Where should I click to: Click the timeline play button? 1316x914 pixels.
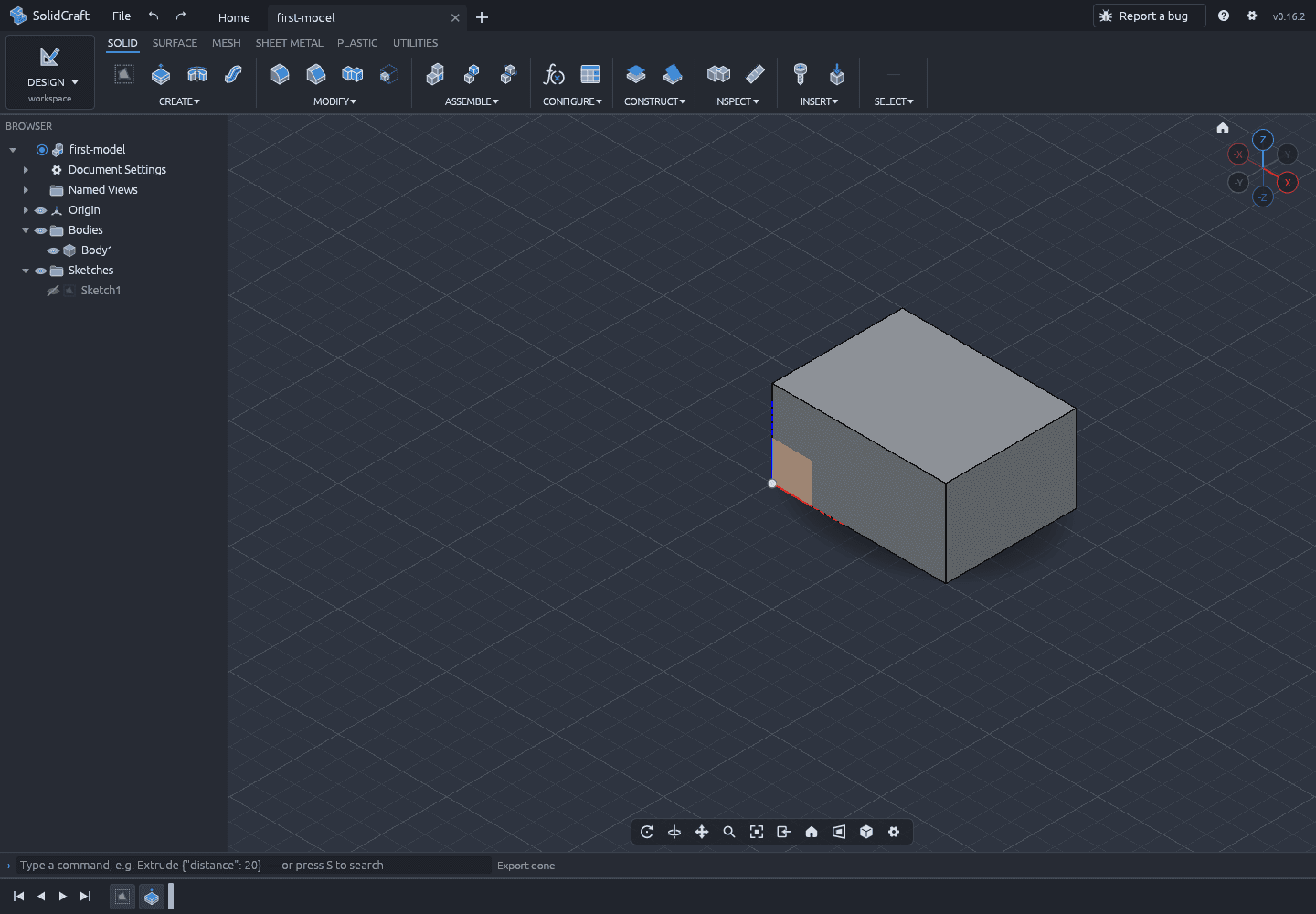[63, 897]
